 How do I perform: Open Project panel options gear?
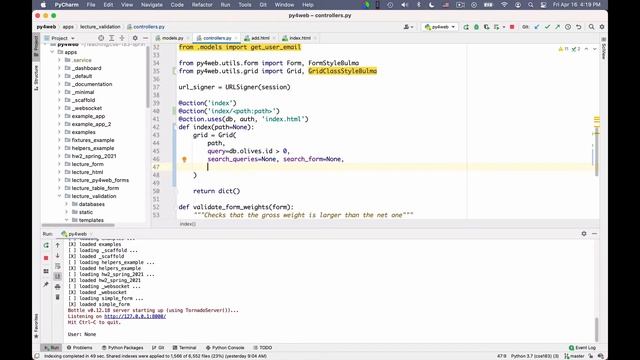[x=135, y=38]
